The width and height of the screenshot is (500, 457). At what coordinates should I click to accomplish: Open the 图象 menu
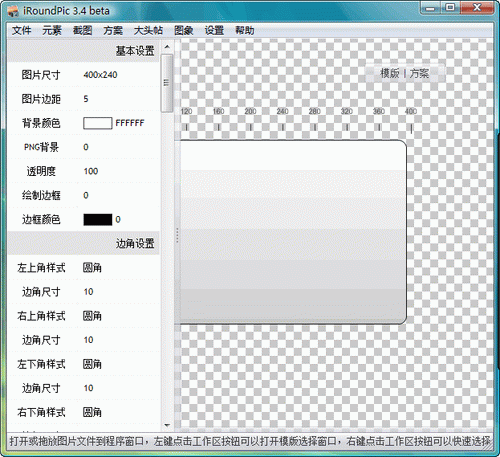(184, 30)
